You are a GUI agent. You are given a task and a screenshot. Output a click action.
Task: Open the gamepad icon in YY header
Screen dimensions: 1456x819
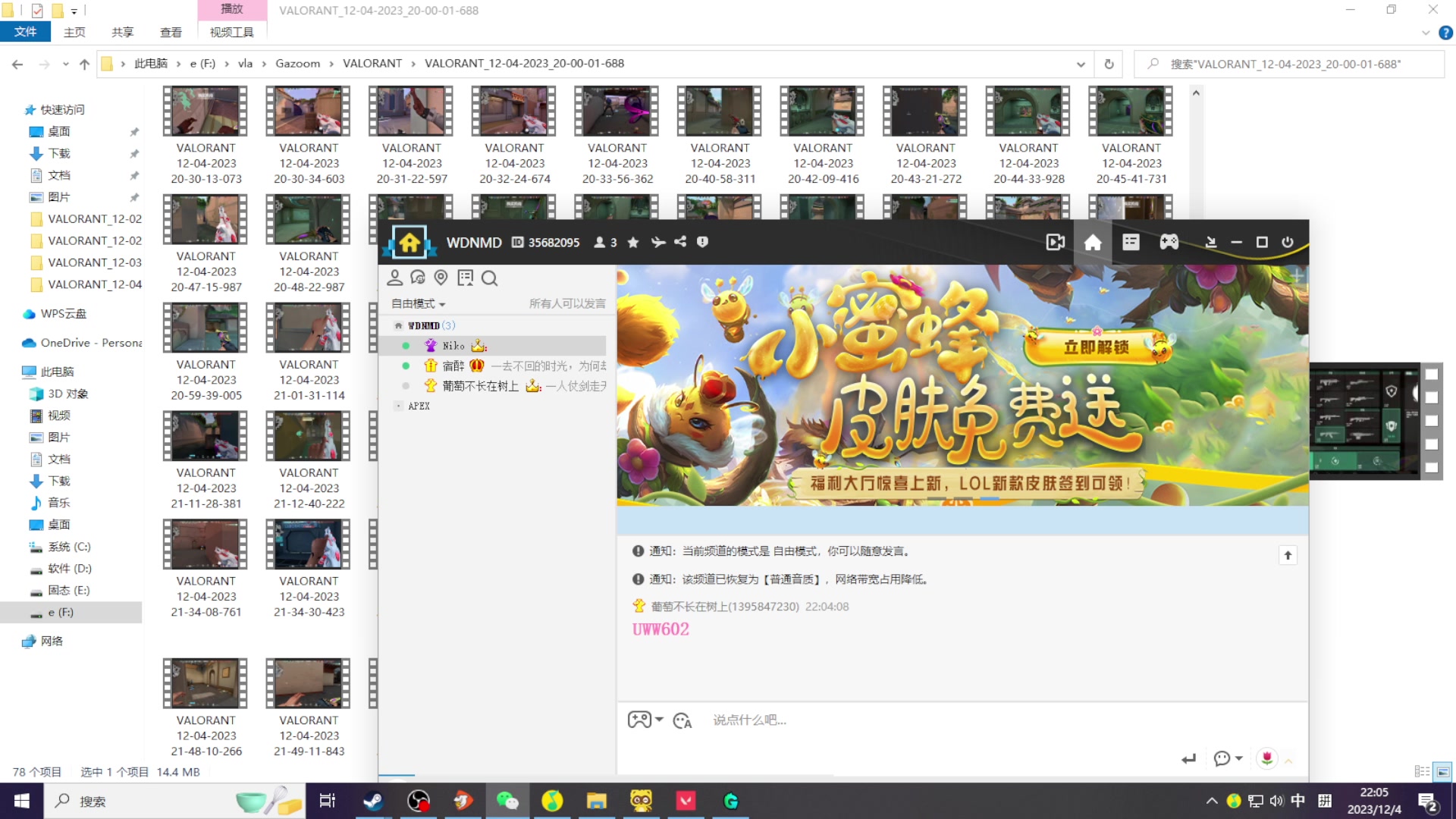1169,243
